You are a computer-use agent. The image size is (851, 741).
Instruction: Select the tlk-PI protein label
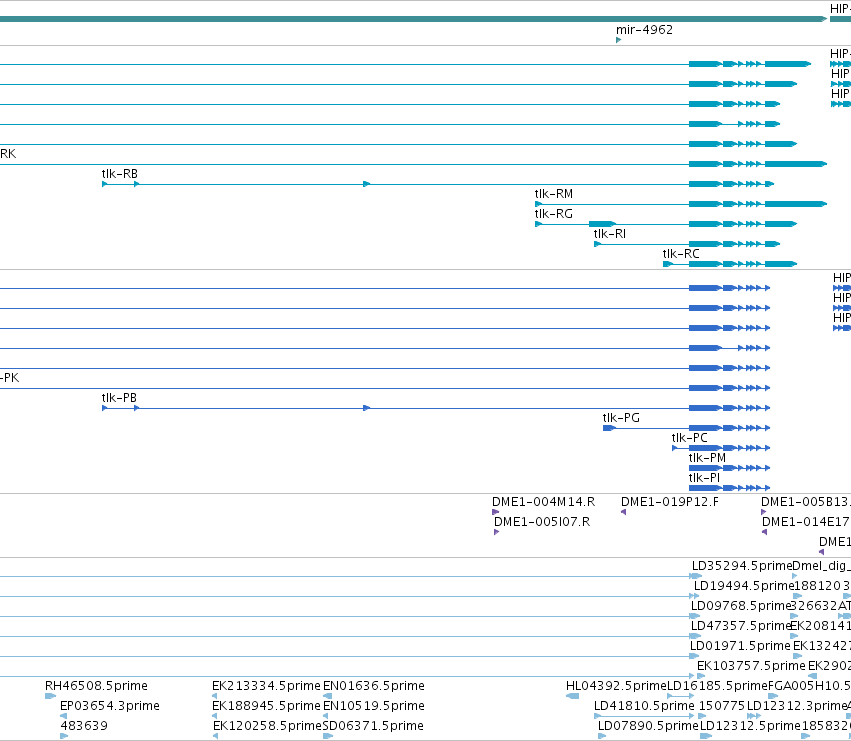[x=704, y=478]
